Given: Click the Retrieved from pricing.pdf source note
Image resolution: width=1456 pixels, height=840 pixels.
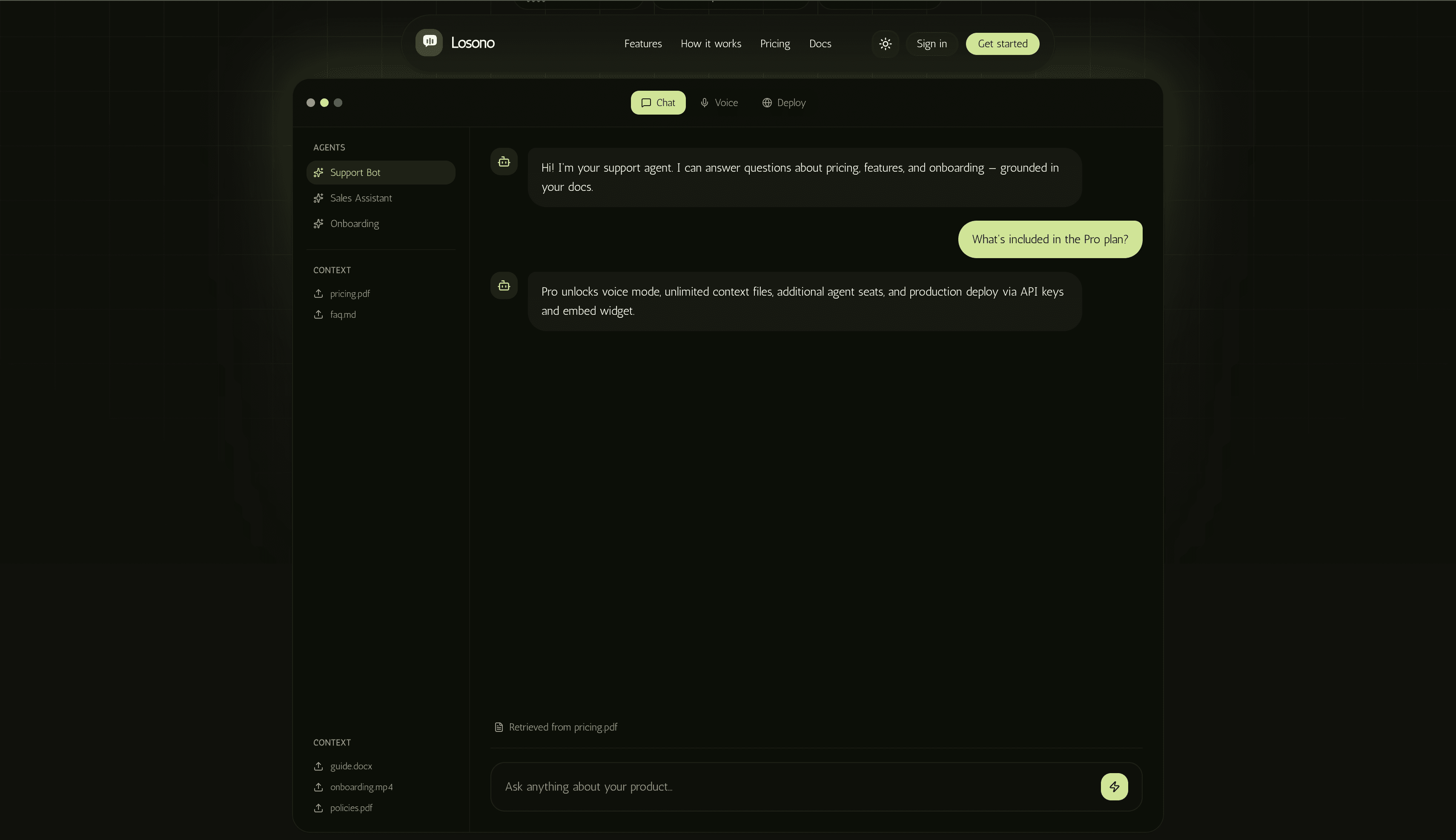Looking at the screenshot, I should (556, 727).
